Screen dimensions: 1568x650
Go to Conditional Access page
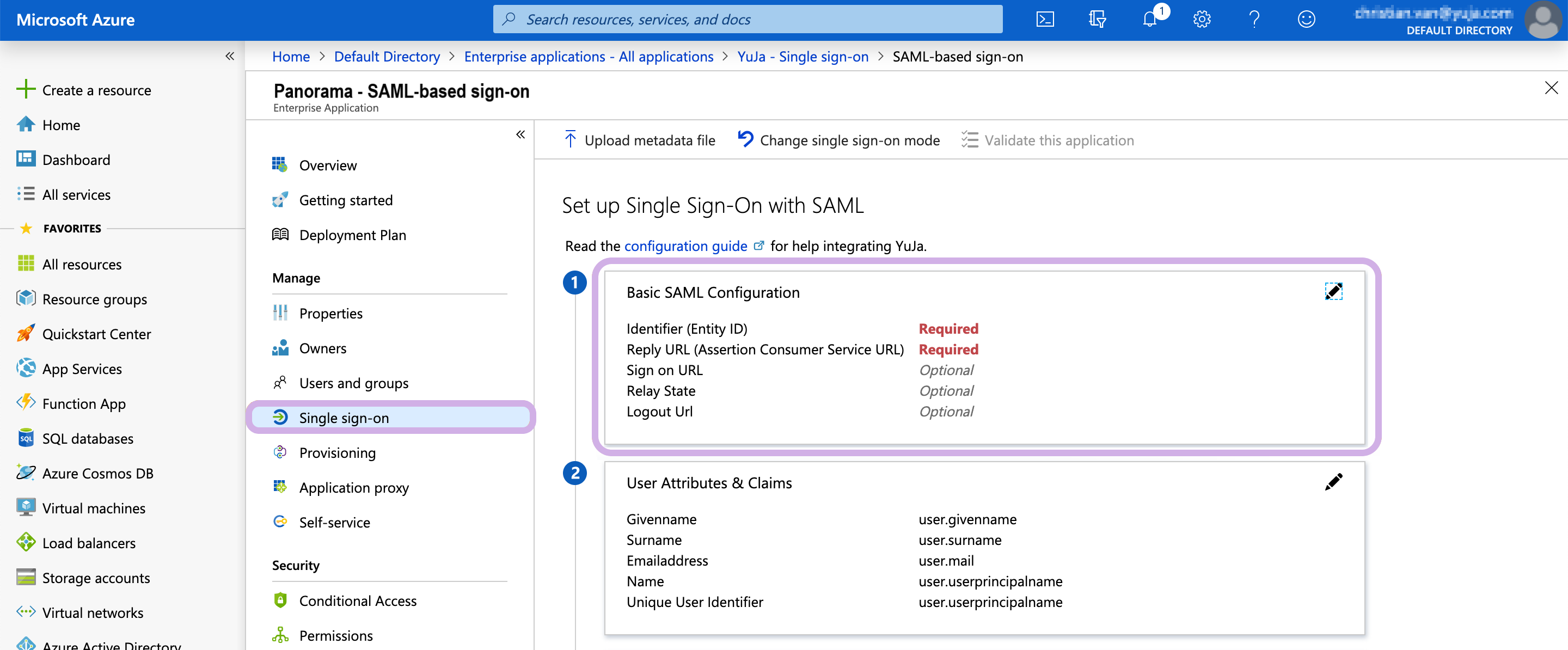pyautogui.click(x=357, y=600)
